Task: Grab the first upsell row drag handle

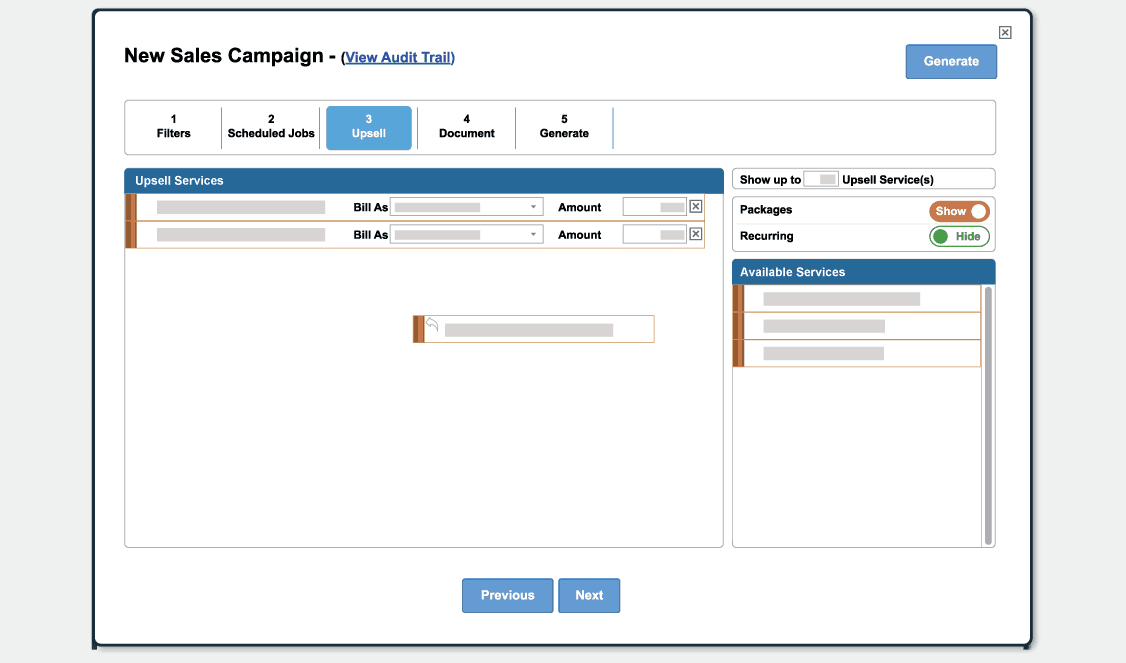Action: tap(131, 207)
